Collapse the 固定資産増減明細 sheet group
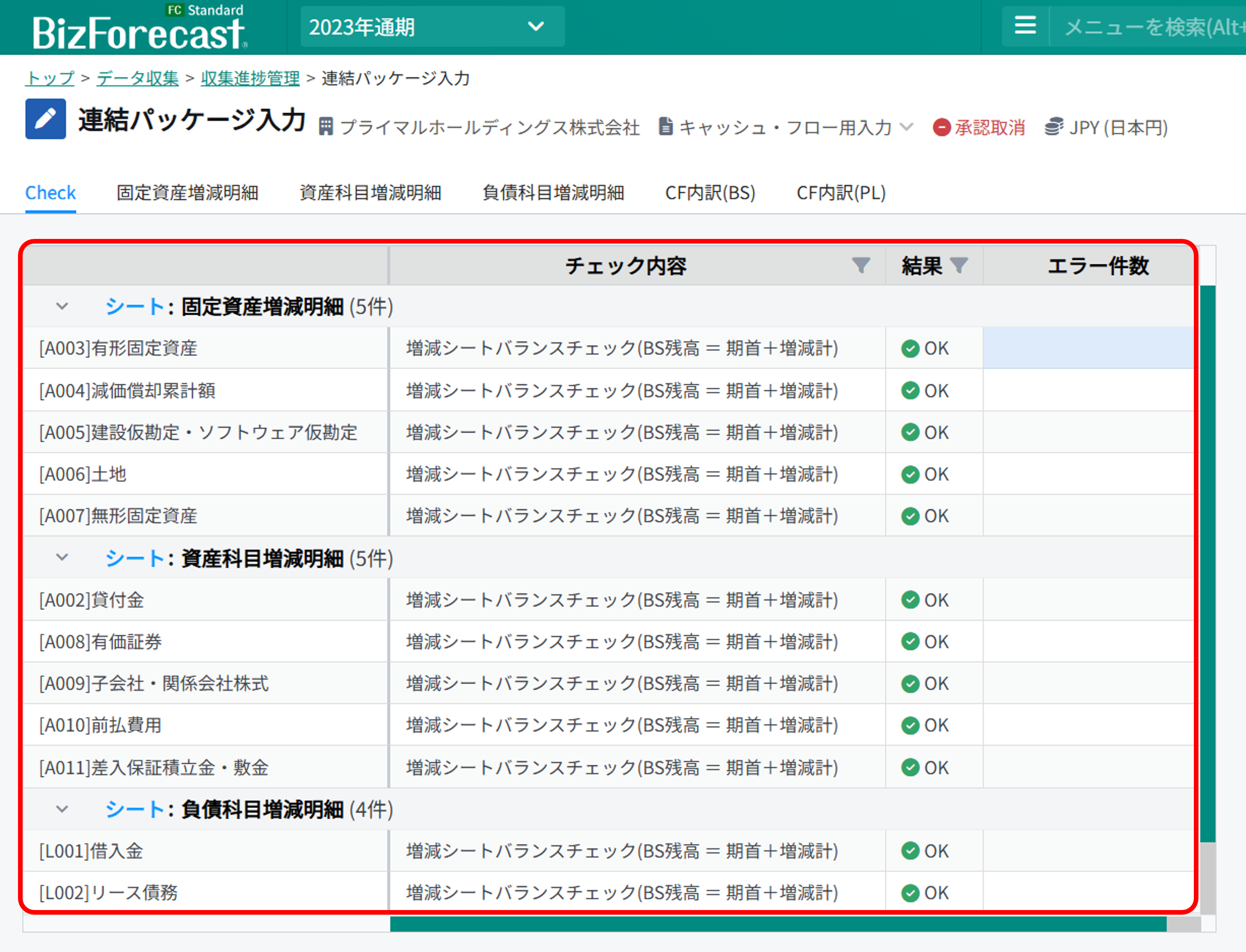Screen dimensions: 1246x952 (x=62, y=307)
